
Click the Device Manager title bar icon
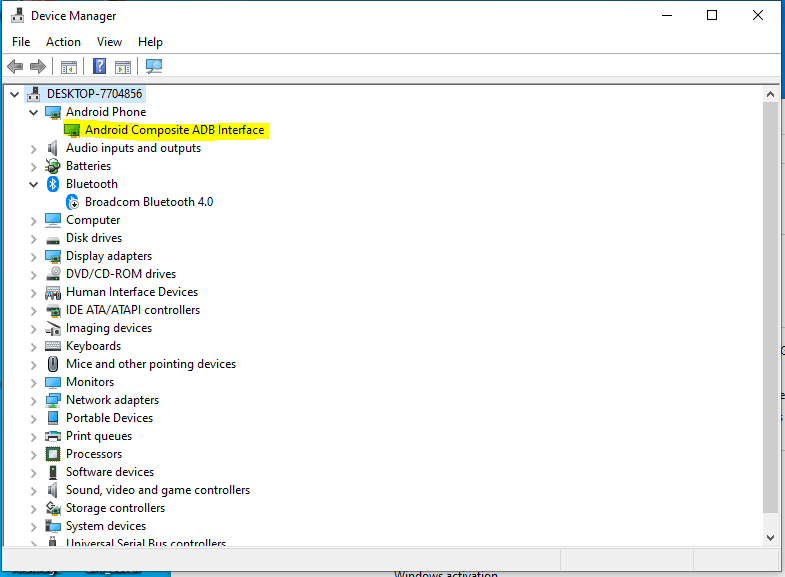[16, 16]
